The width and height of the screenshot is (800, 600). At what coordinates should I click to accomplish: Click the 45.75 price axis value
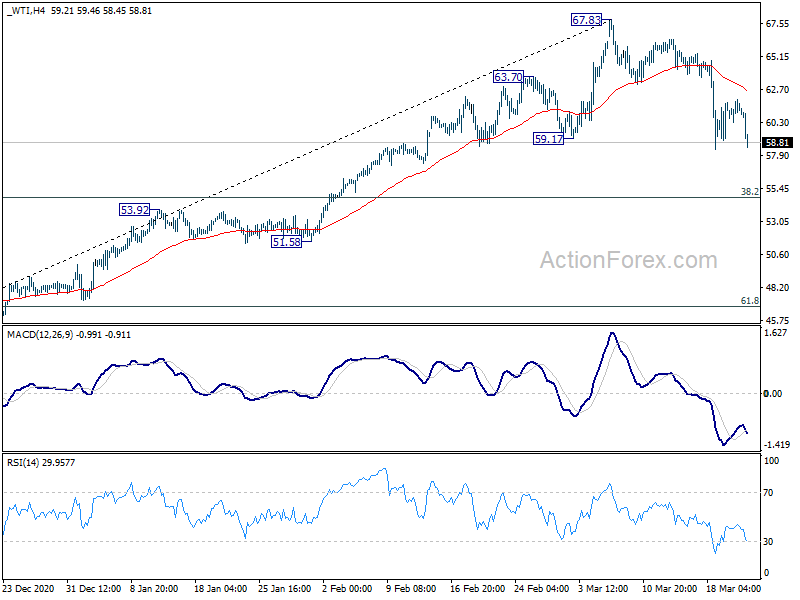777,321
